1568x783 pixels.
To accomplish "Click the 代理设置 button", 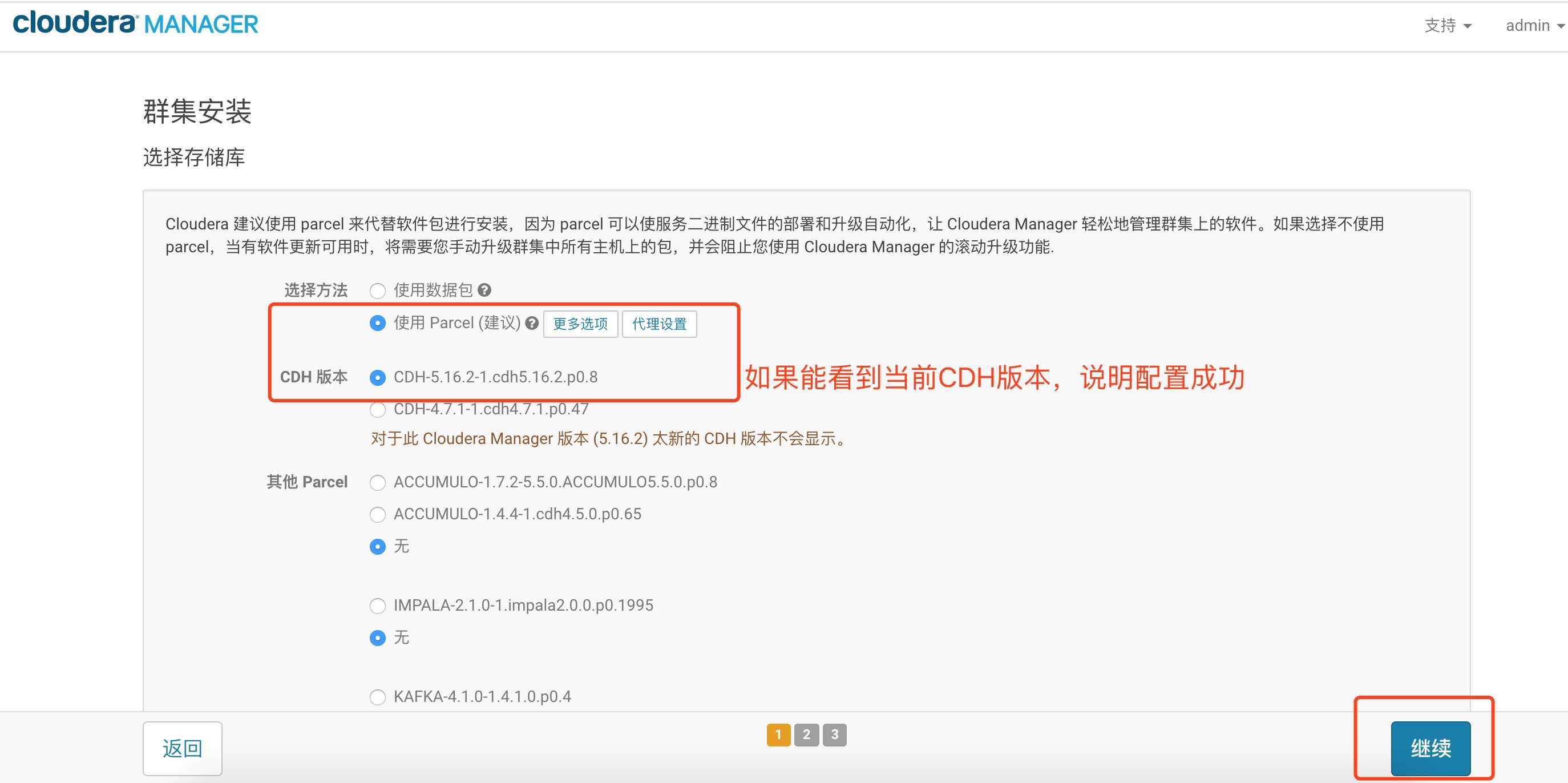I will coord(659,324).
